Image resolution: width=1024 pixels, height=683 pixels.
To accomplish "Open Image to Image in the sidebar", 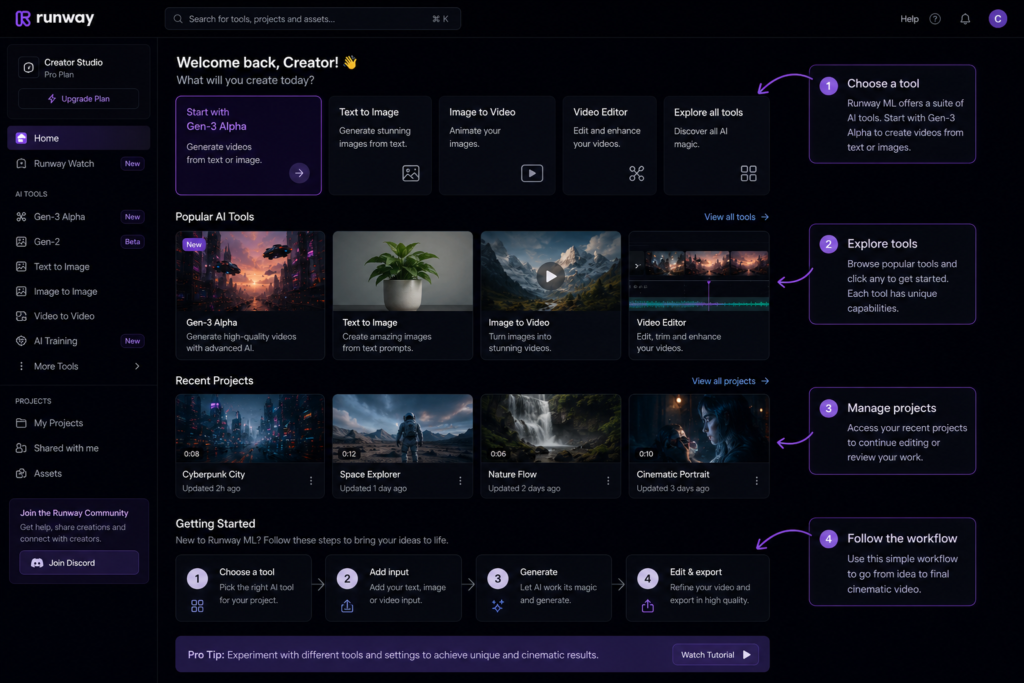I will 78,291.
